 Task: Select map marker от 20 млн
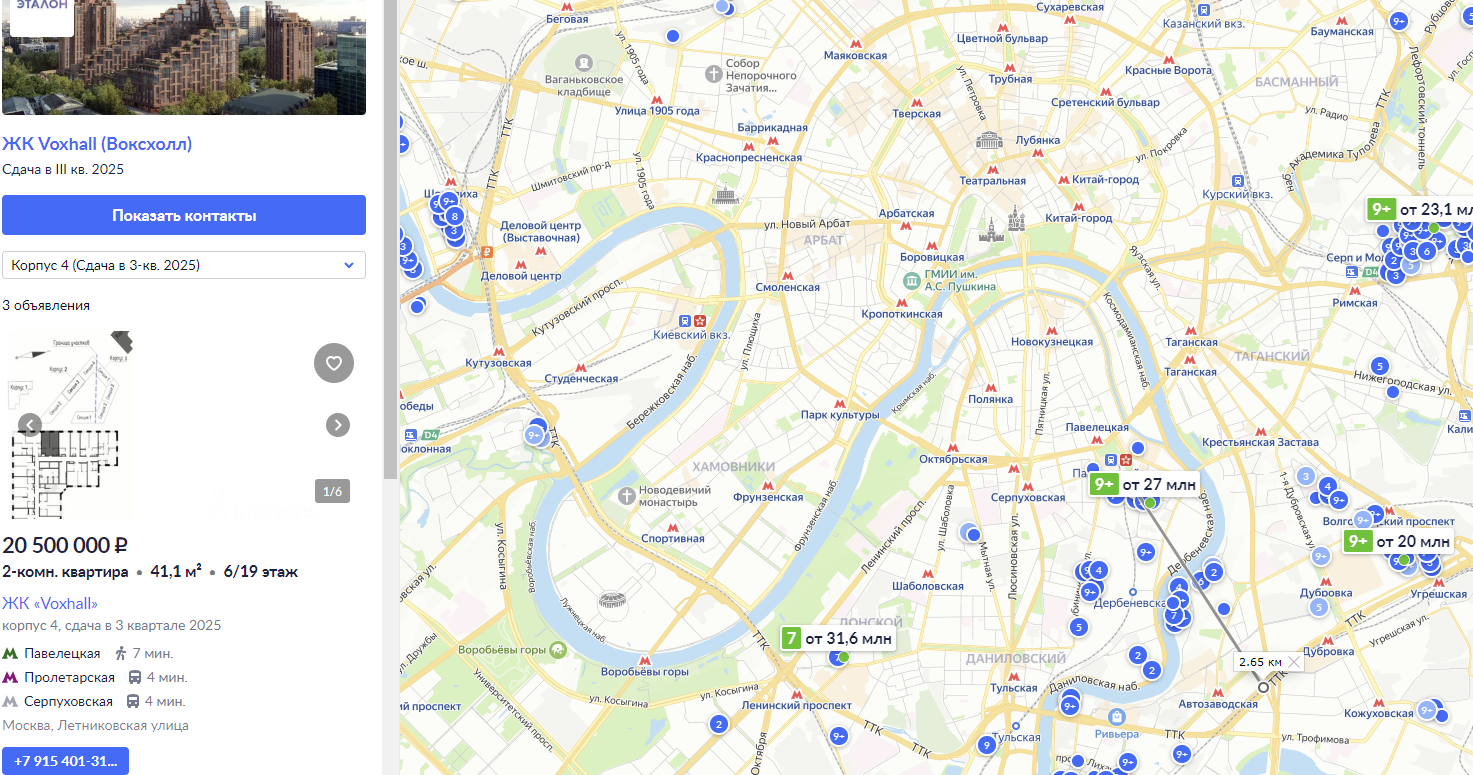1398,541
